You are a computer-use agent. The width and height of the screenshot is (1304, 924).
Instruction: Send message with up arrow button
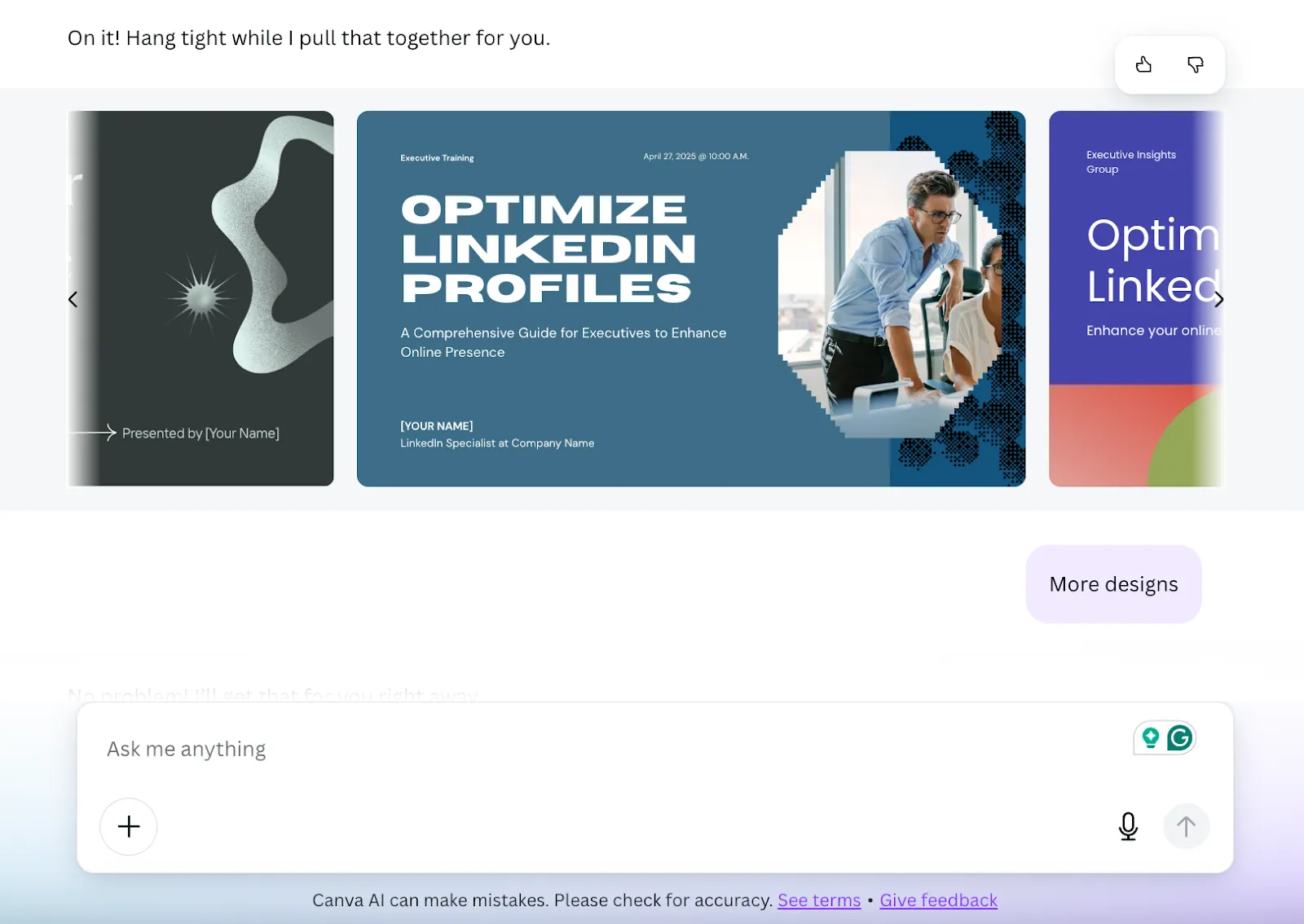pos(1186,826)
